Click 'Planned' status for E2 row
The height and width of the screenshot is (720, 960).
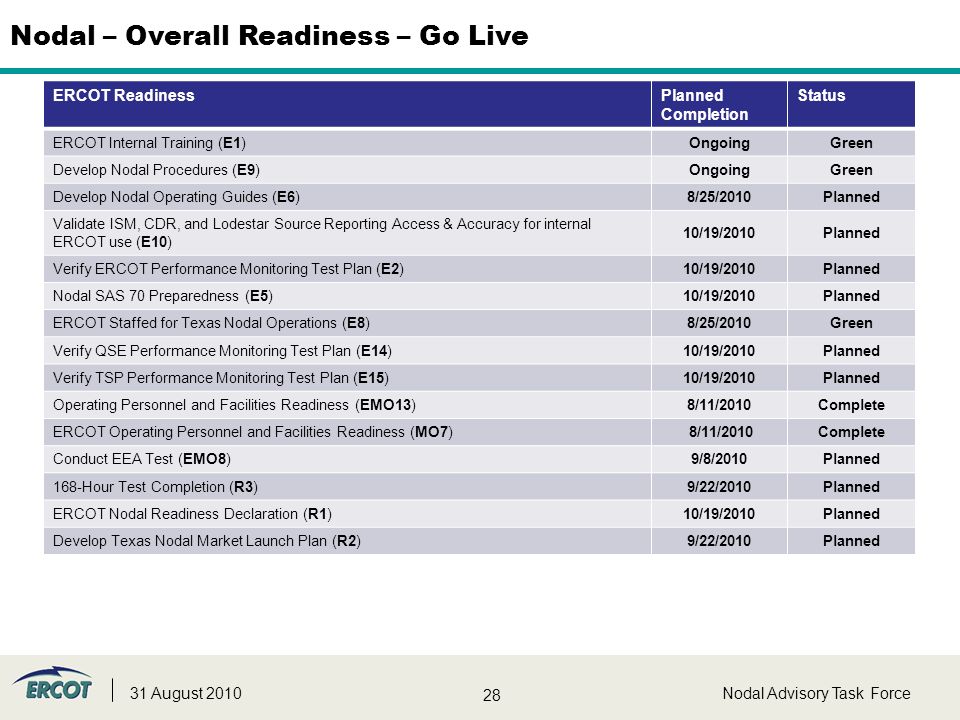tap(851, 269)
